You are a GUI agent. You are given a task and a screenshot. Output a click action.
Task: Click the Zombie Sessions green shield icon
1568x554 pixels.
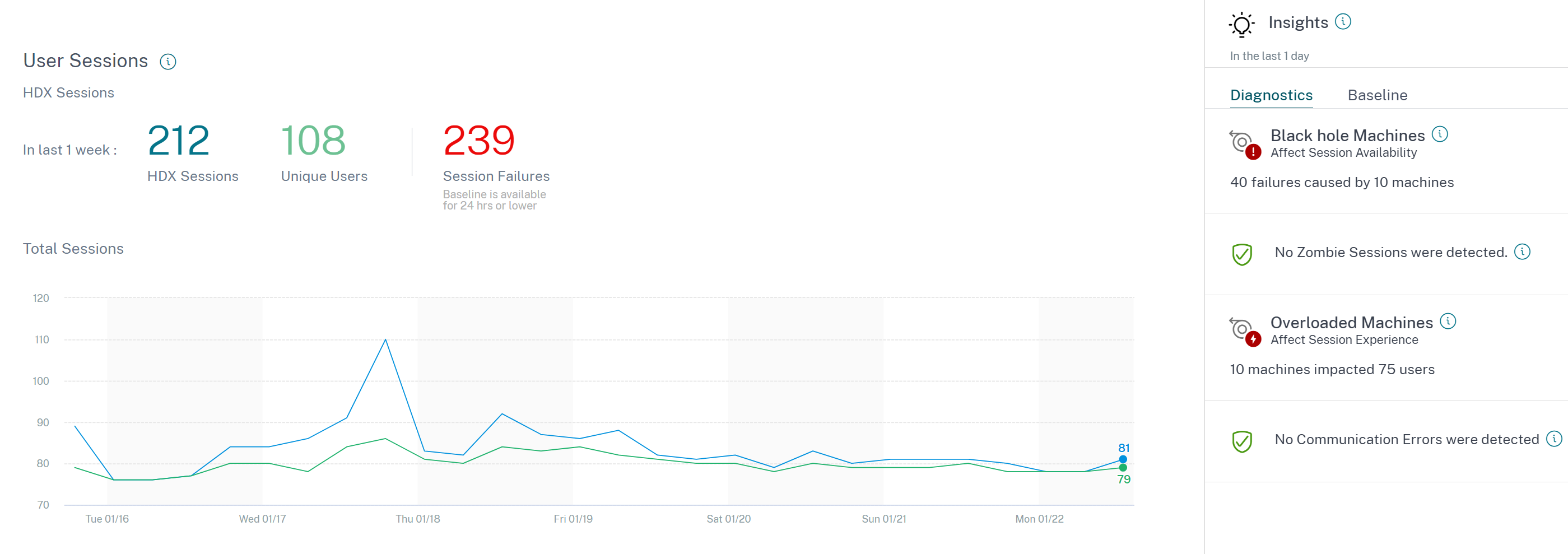tap(1242, 254)
